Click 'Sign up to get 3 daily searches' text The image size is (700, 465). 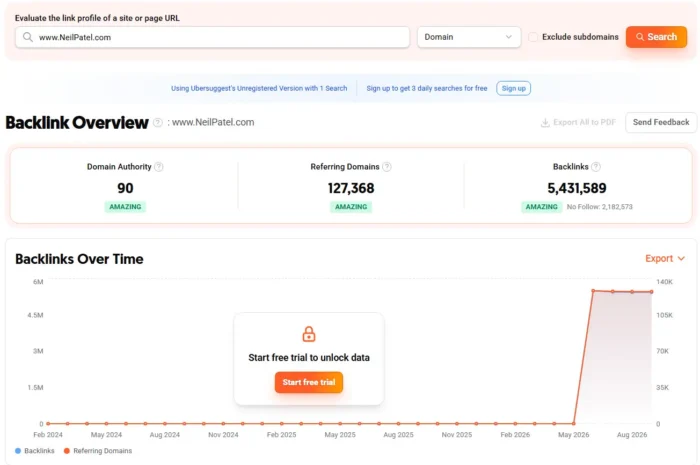427,88
